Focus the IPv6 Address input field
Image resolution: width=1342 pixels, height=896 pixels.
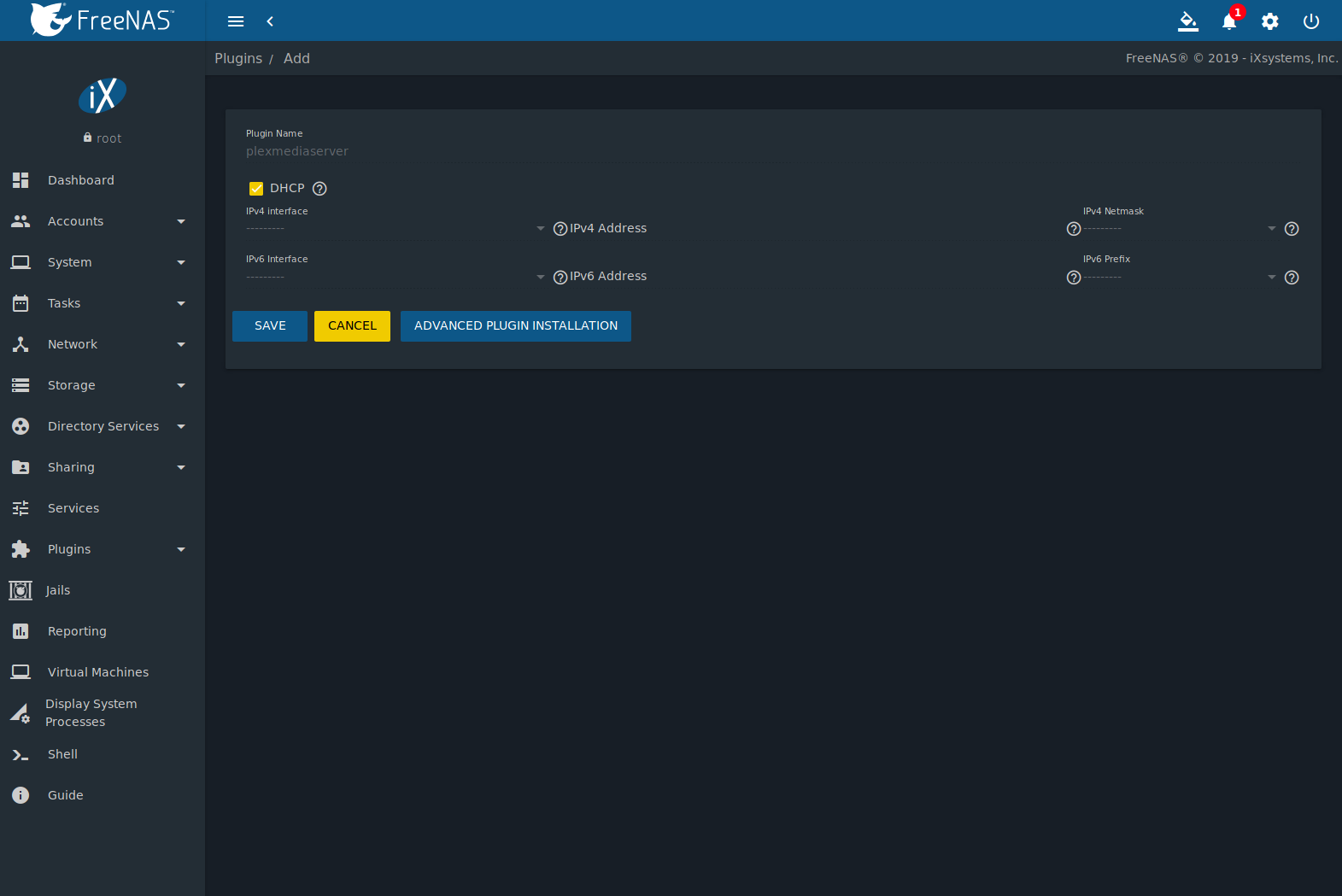(818, 277)
